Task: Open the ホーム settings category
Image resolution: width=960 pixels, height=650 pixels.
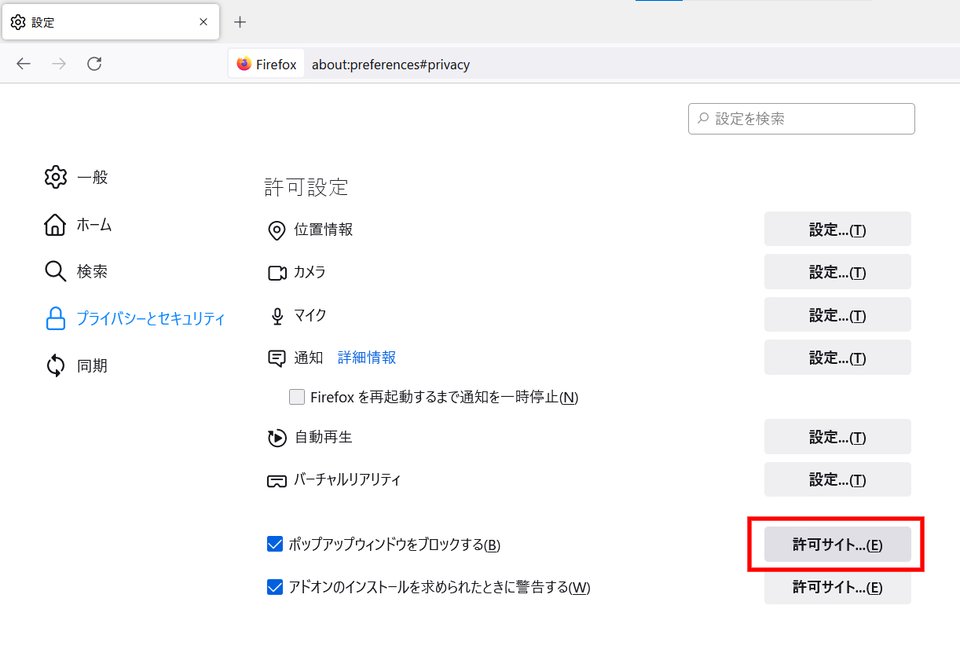Action: coord(78,225)
